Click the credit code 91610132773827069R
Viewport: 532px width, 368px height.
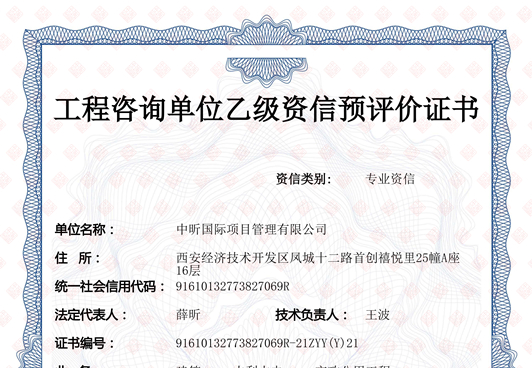coord(233,287)
